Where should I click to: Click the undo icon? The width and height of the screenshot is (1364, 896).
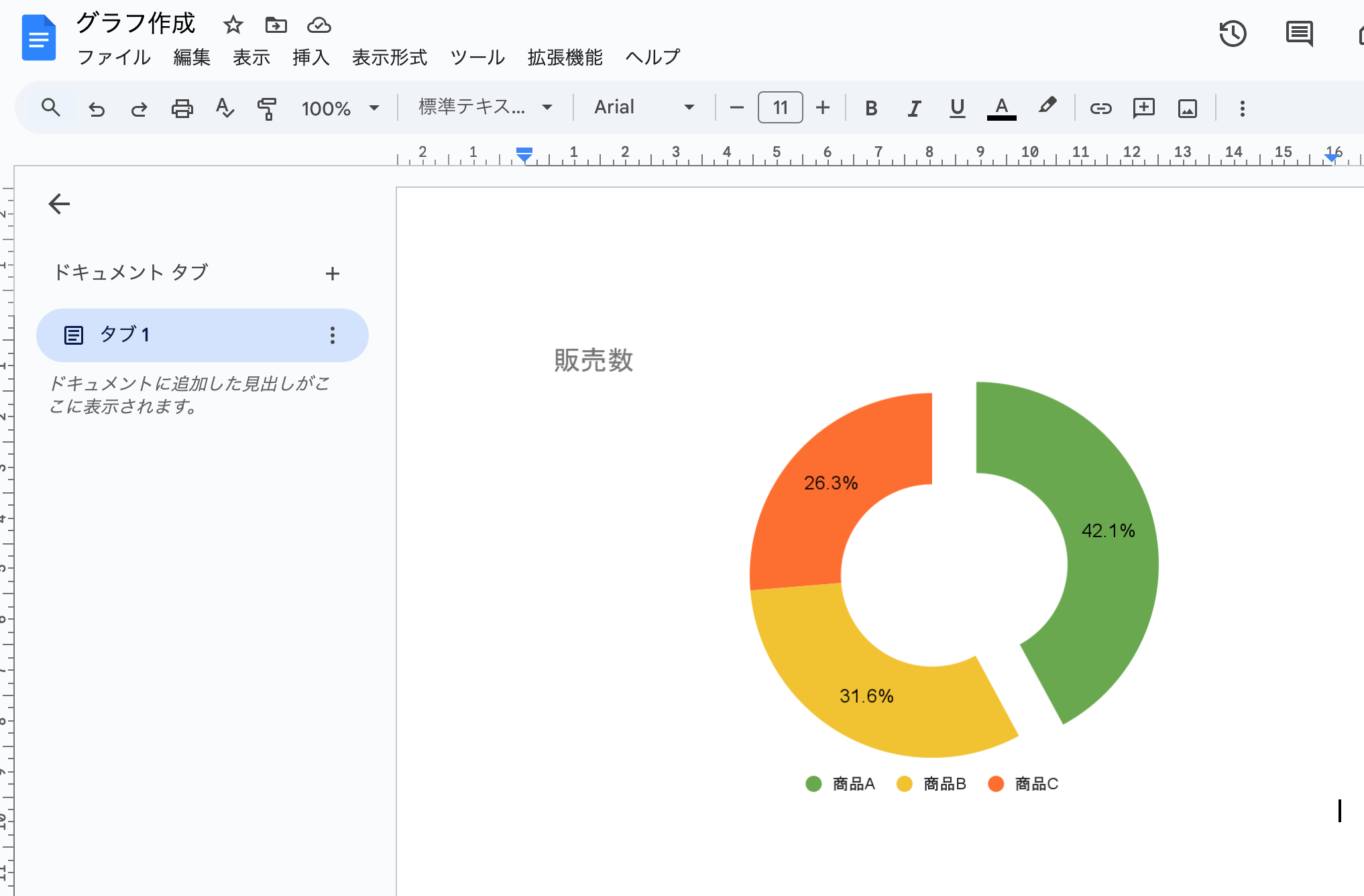coord(96,107)
